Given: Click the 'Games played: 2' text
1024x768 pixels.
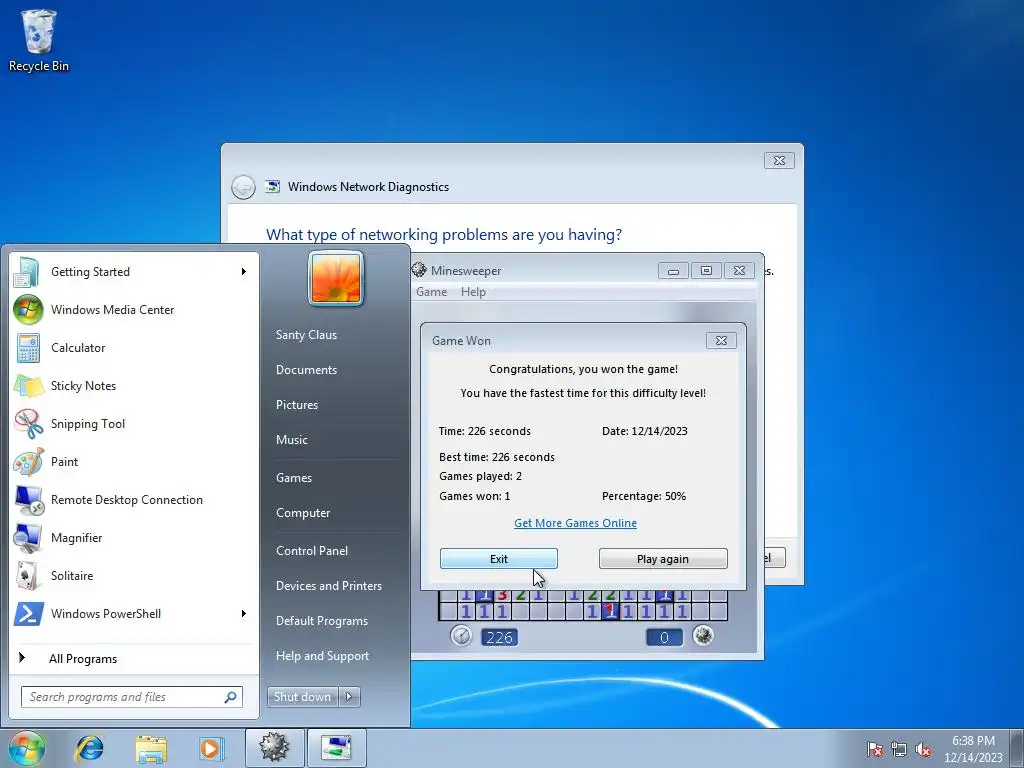Looking at the screenshot, I should coord(481,476).
